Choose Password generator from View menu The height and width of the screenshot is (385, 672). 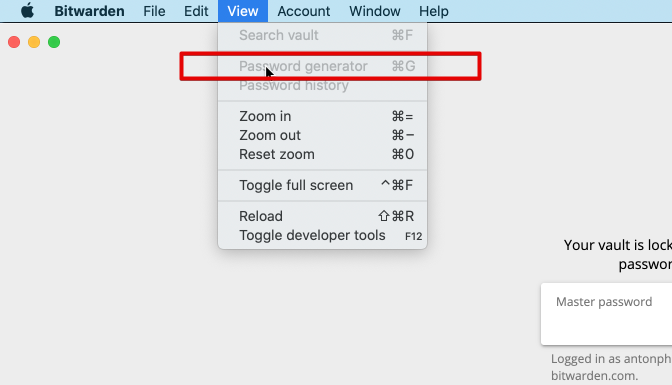pos(322,66)
